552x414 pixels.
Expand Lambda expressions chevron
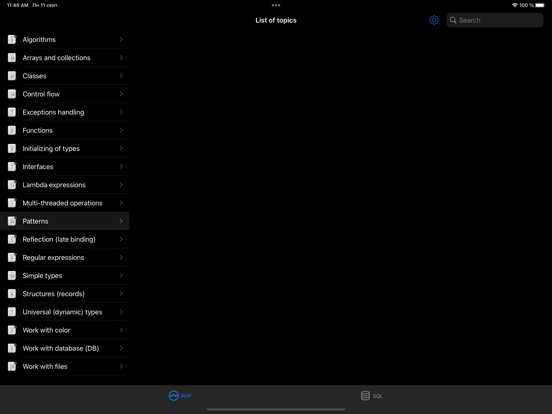(x=121, y=185)
